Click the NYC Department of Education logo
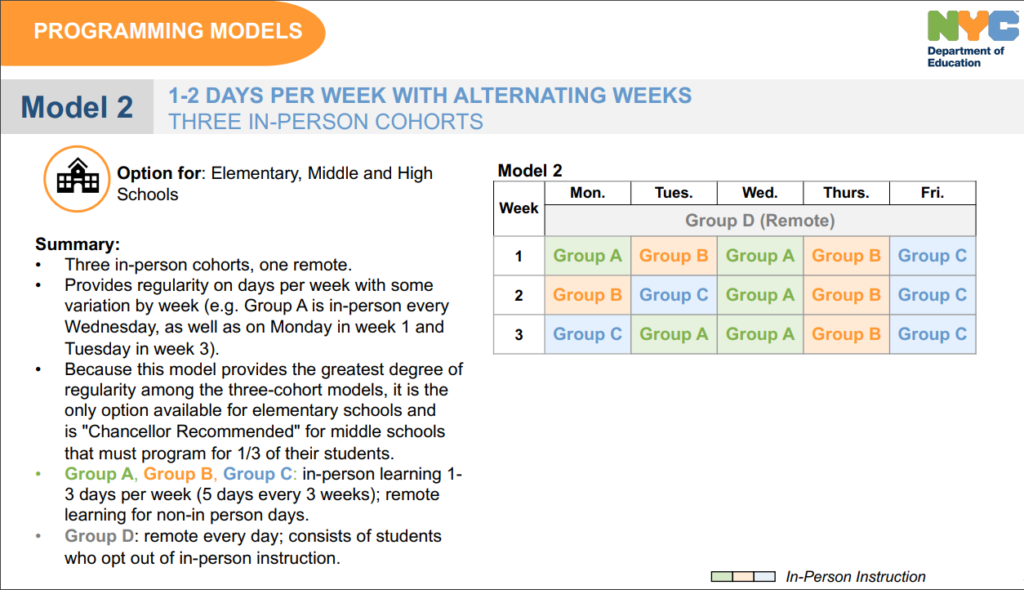Screen dimensions: 1024x590 [x=966, y=39]
